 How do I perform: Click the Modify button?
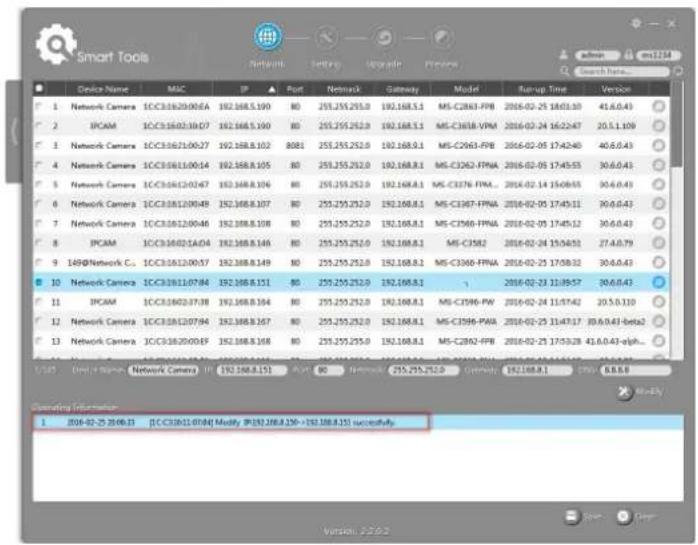tap(641, 392)
